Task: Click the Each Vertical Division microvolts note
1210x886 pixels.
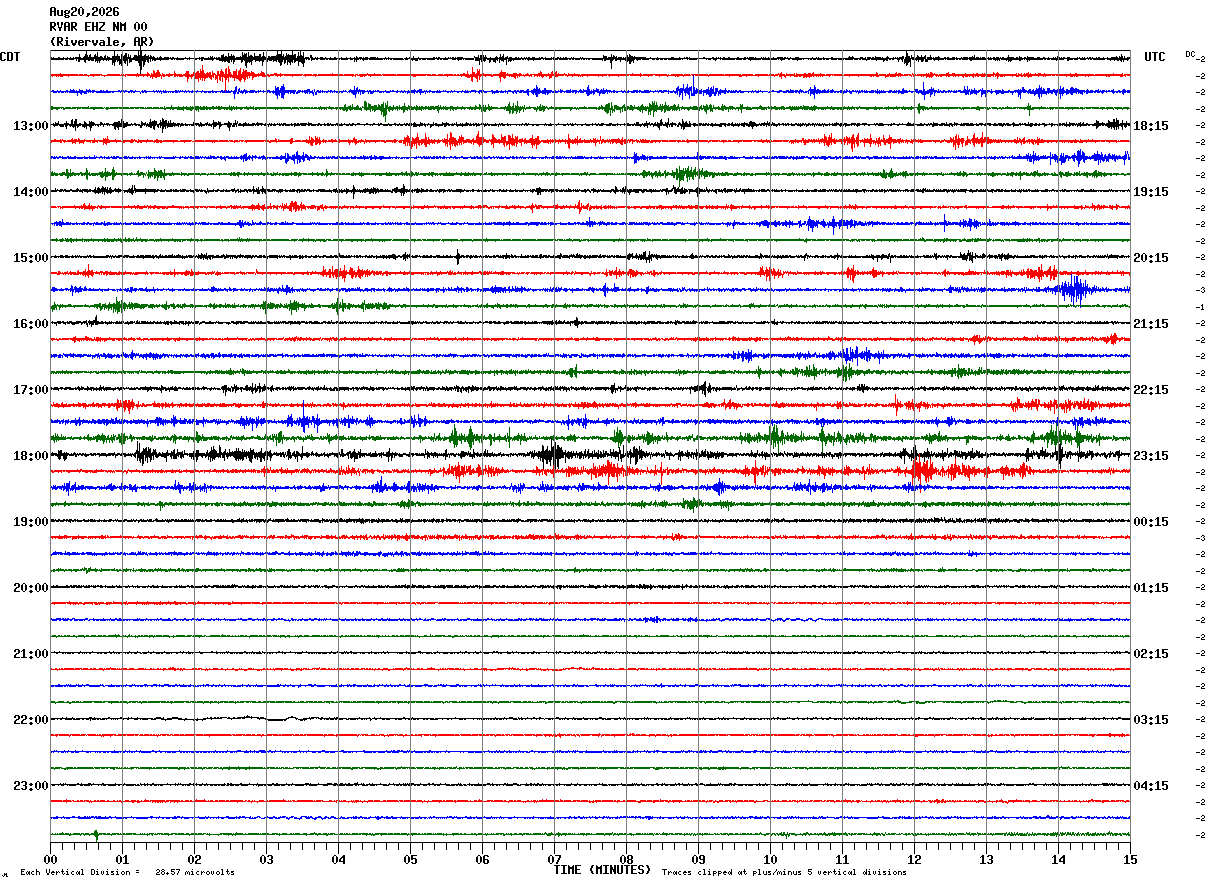Action: pos(127,873)
